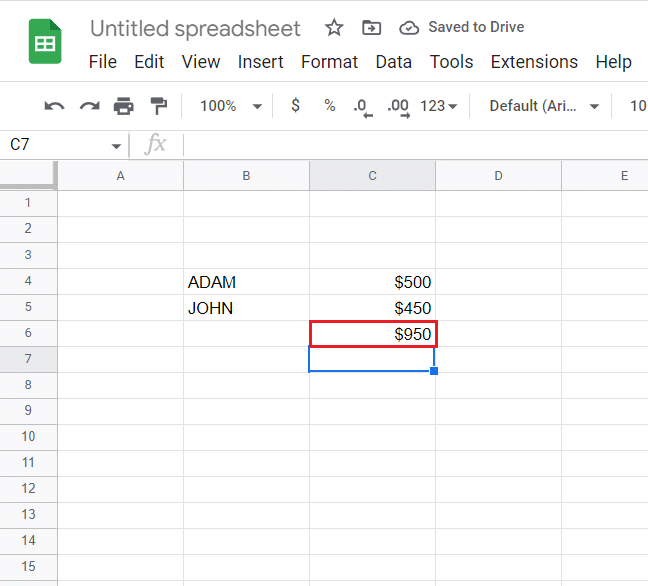
Task: Click the font size 10 field
Action: tap(638, 106)
